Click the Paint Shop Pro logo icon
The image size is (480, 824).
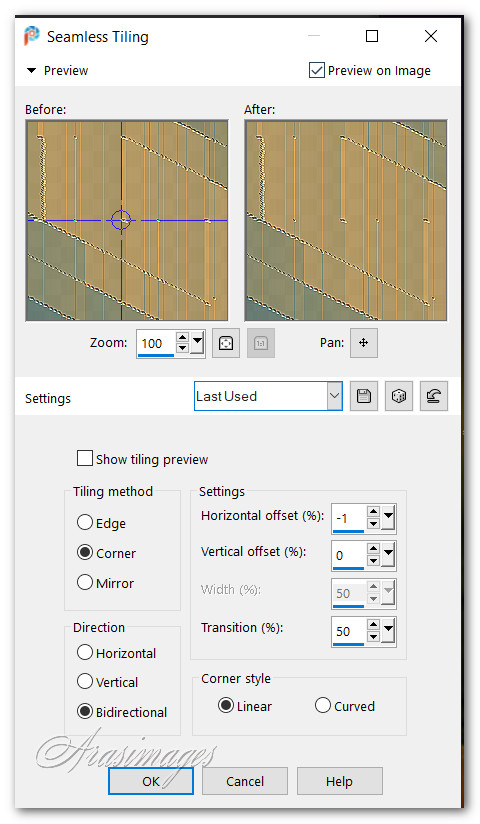32,36
